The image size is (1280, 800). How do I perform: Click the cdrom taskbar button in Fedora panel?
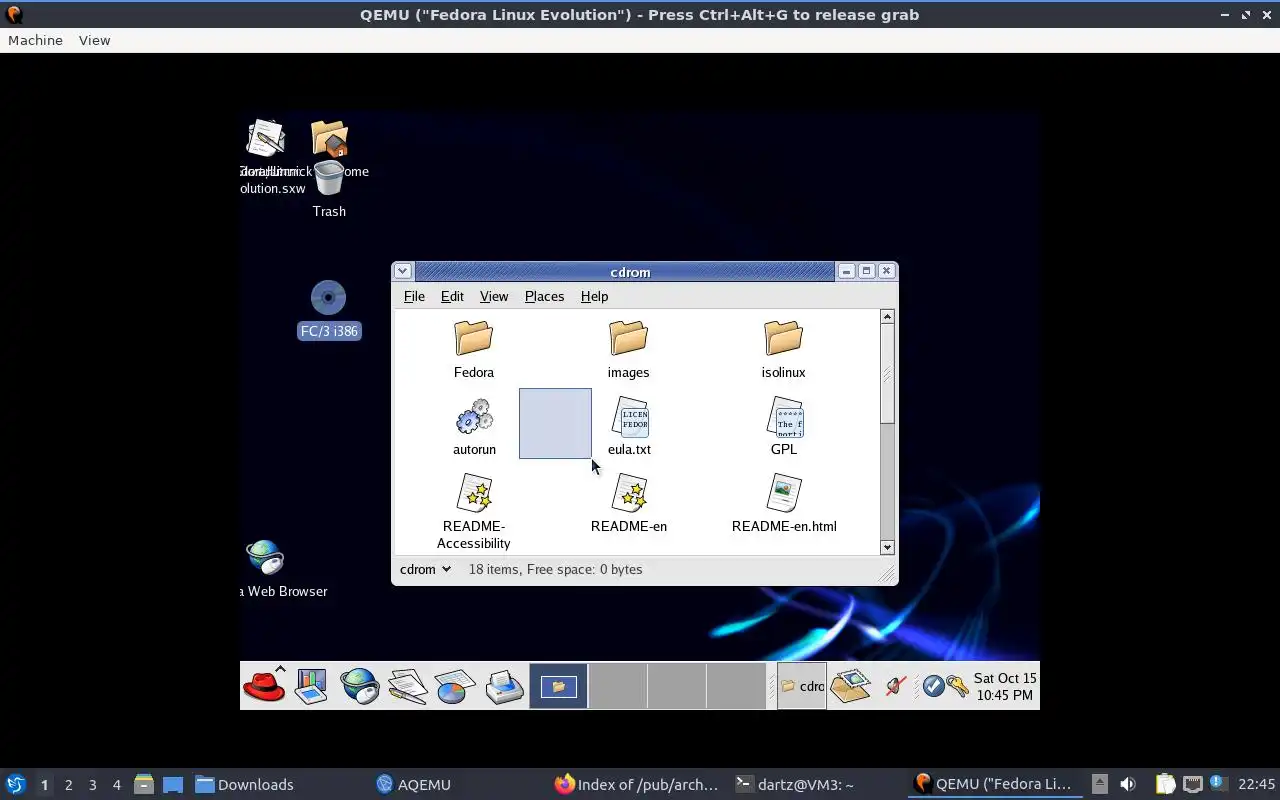click(802, 686)
